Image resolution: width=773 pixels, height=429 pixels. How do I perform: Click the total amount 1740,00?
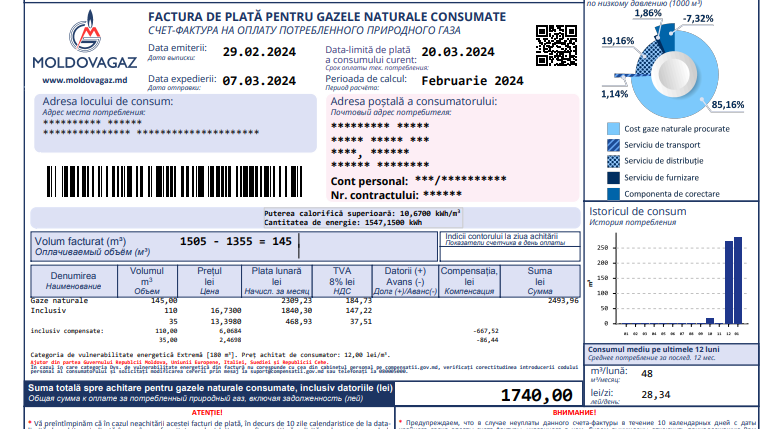536,396
